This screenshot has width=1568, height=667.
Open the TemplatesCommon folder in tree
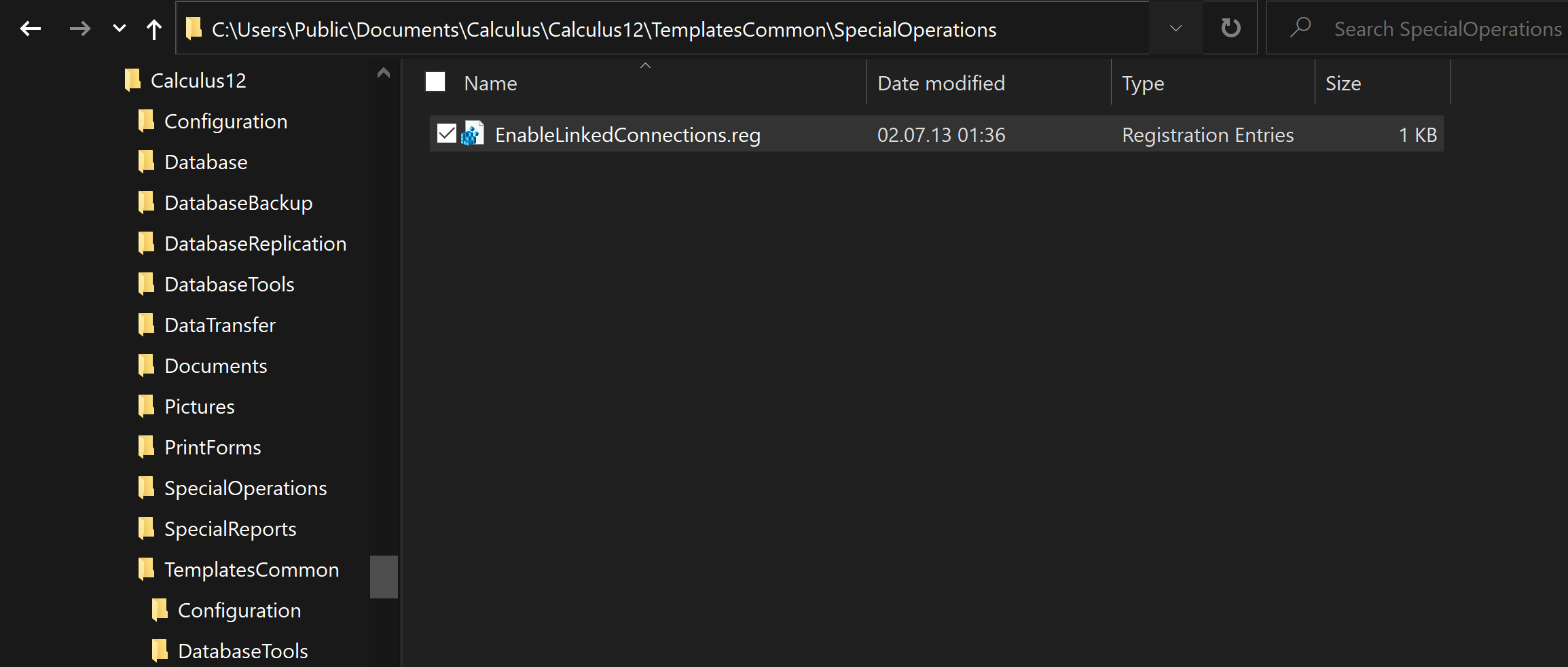(x=251, y=569)
